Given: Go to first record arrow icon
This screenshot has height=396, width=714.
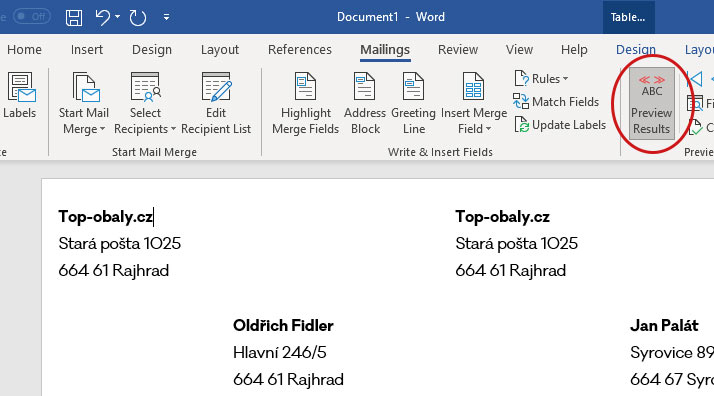Looking at the screenshot, I should pyautogui.click(x=694, y=79).
